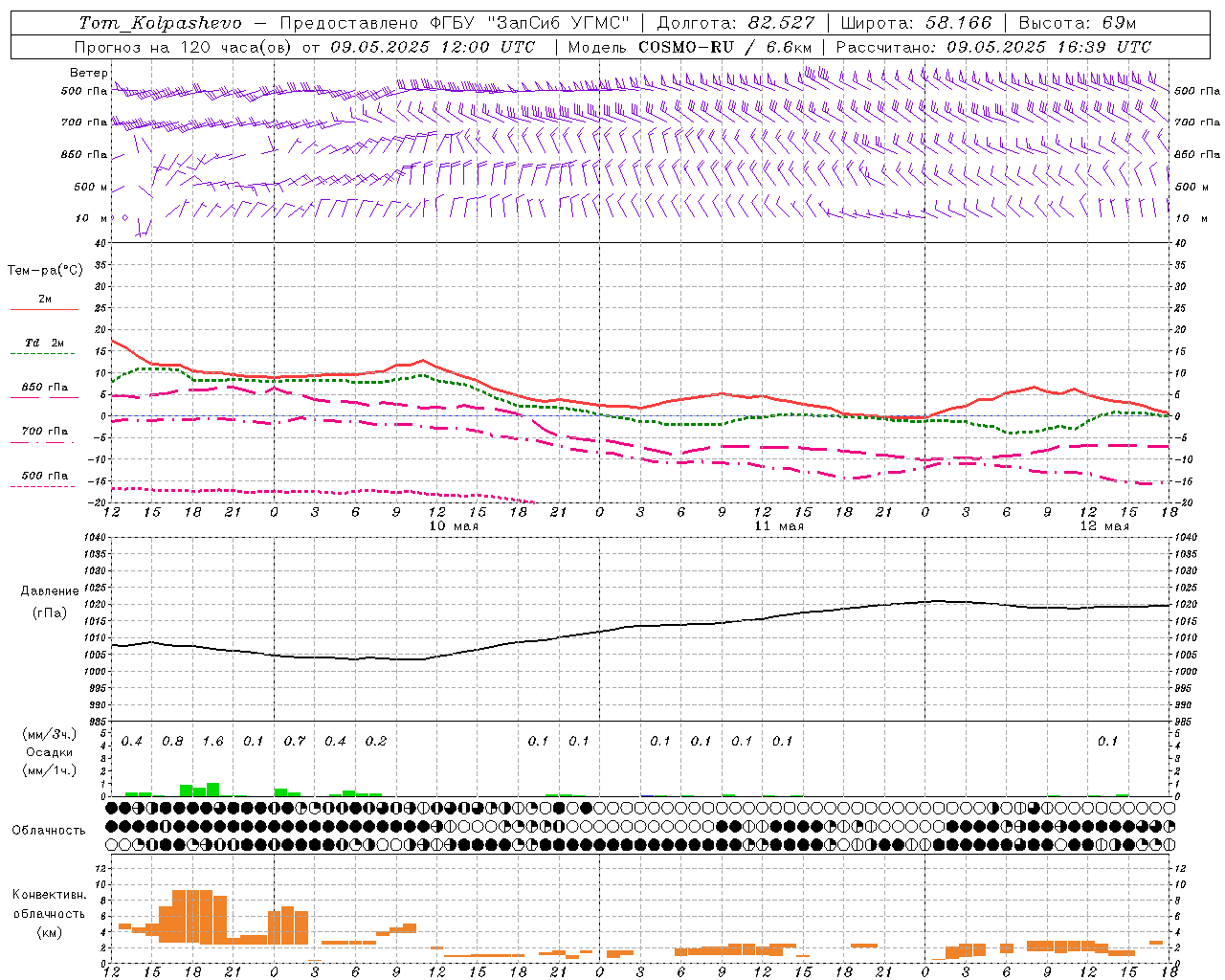Click the 0.2 precipitation value
The image size is (1225, 980).
376,742
